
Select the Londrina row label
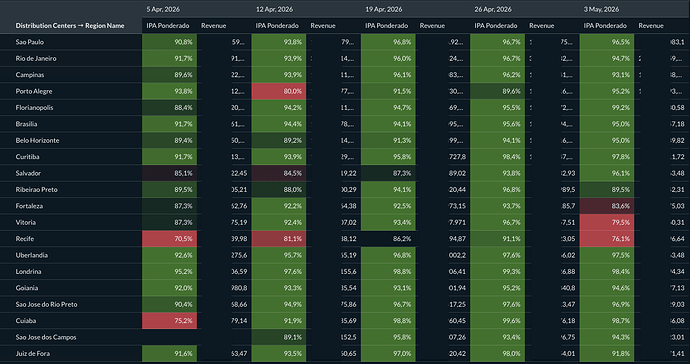click(x=28, y=272)
